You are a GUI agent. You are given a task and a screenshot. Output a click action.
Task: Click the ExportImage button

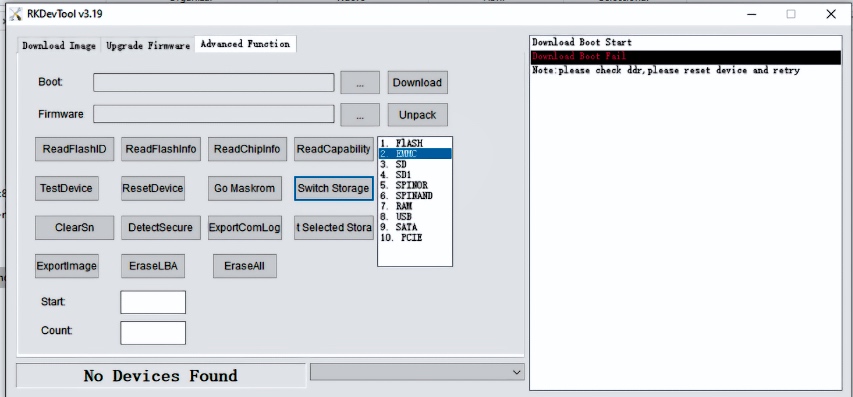67,266
